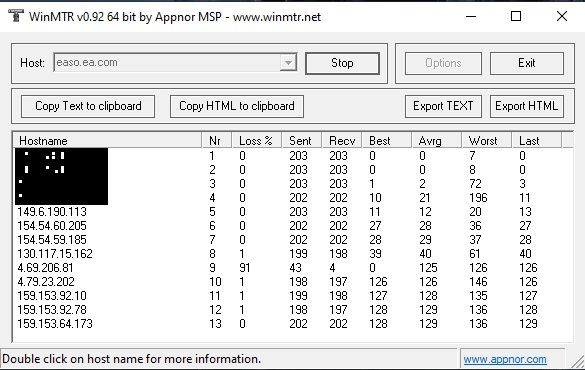585x370 pixels.
Task: Click the Exit button
Action: click(x=526, y=63)
